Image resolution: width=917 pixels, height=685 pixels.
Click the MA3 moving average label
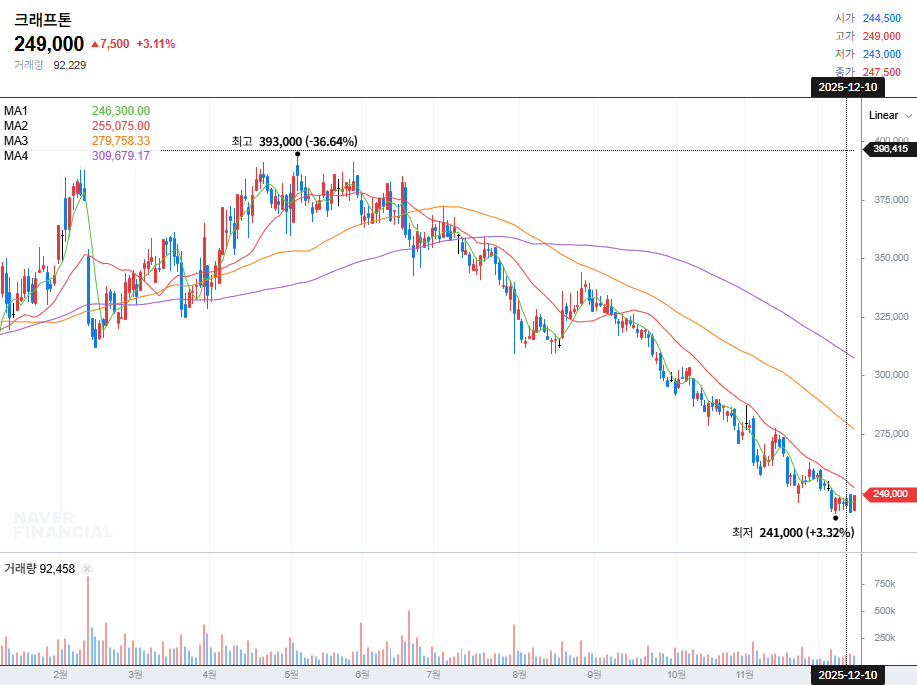click(16, 140)
